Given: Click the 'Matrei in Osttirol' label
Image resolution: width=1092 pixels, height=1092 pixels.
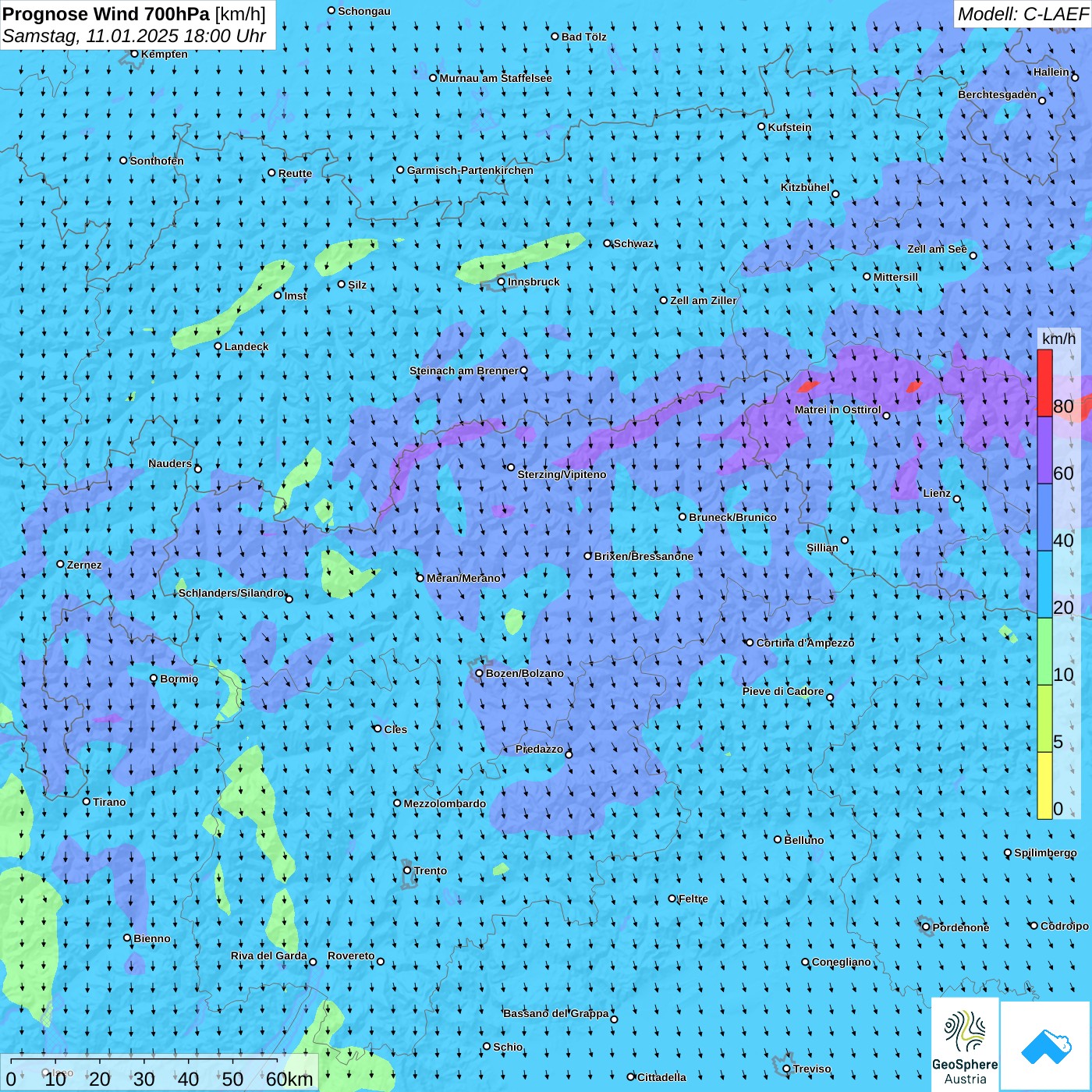Looking at the screenshot, I should click(x=838, y=409).
